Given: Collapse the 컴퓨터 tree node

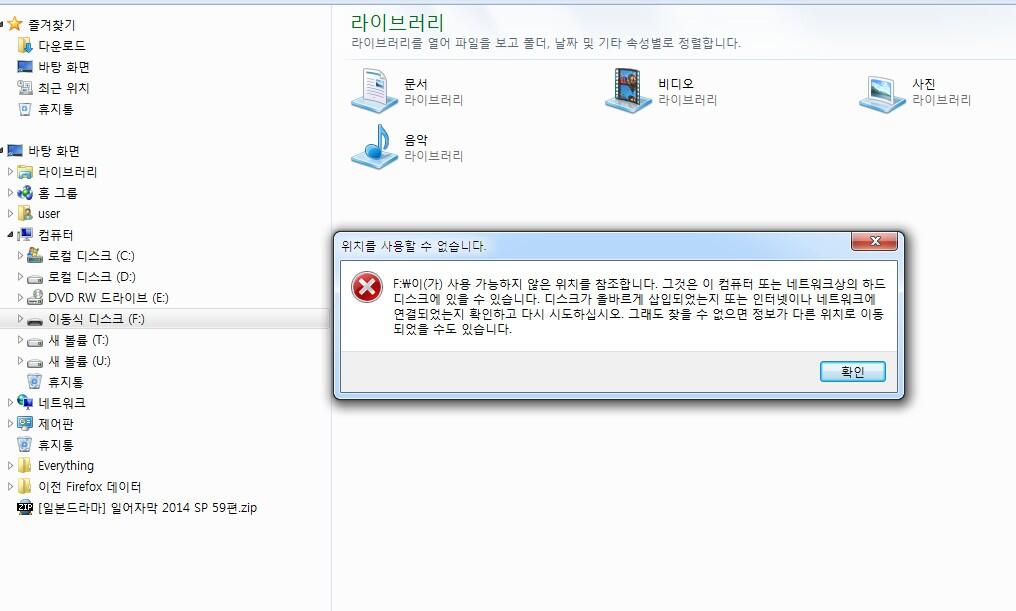Looking at the screenshot, I should [10, 235].
